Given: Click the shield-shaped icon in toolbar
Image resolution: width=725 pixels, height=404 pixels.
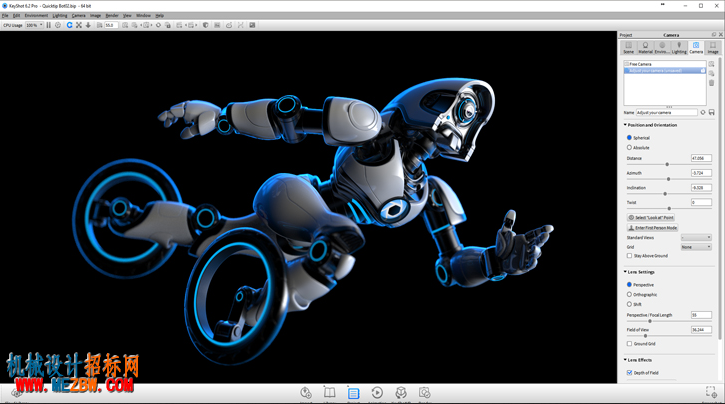Looking at the screenshot, I should 206,25.
